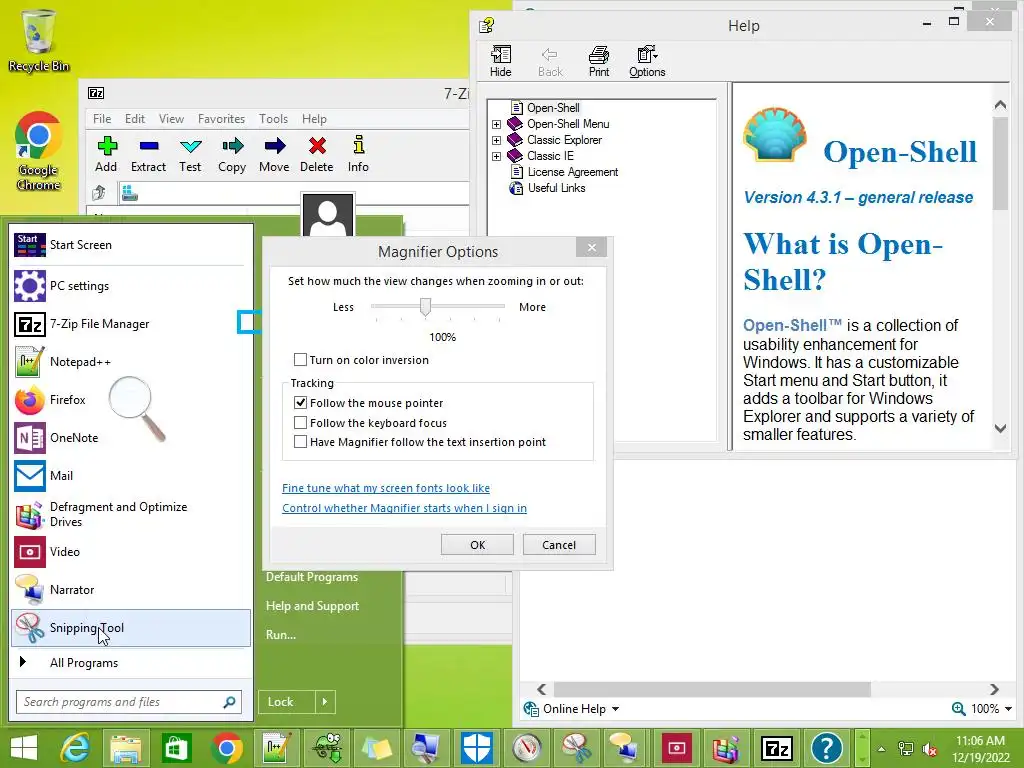Click the Delete icon in 7-Zip toolbar
Viewport: 1024px width, 768px height.
pyautogui.click(x=317, y=146)
